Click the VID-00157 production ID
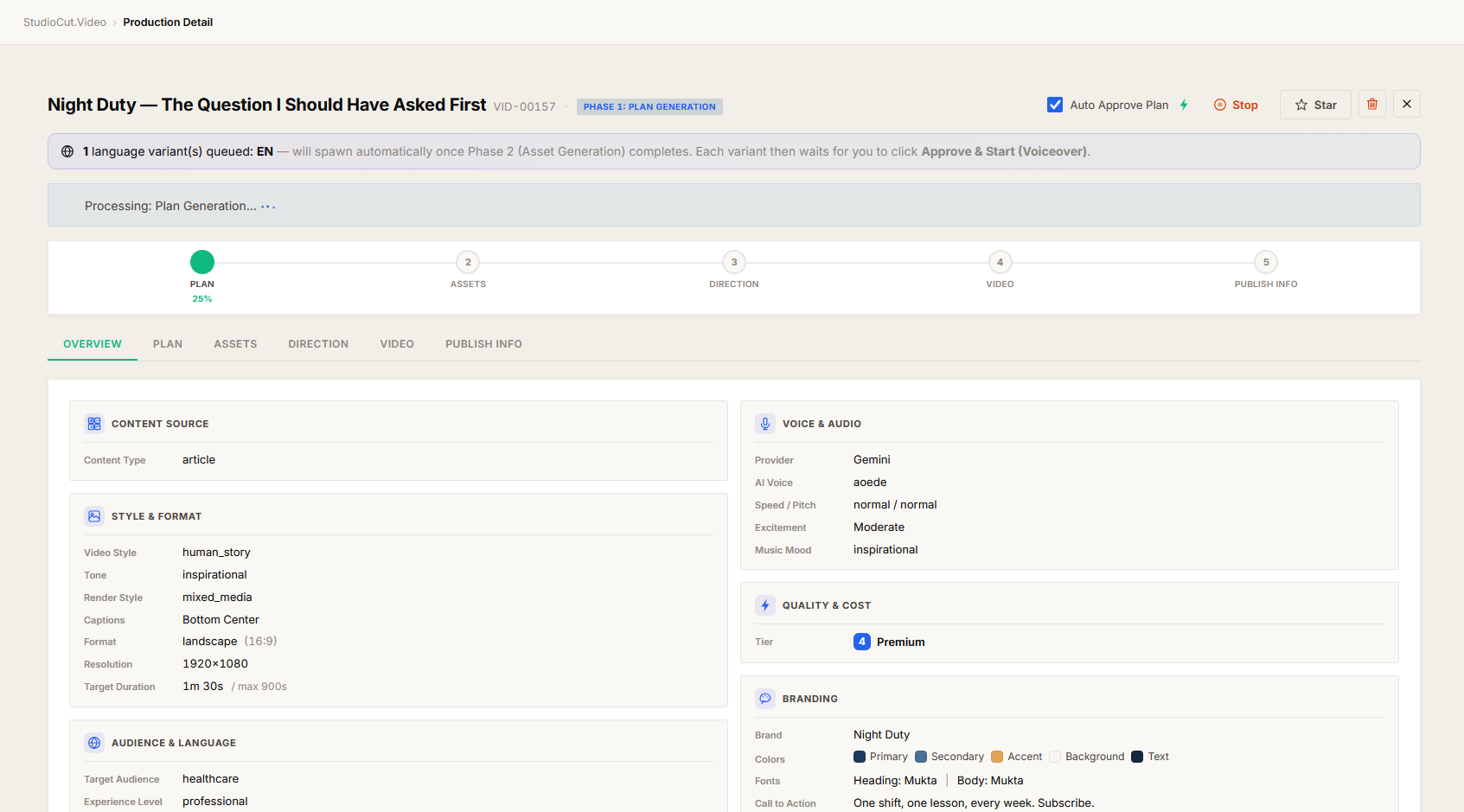The width and height of the screenshot is (1464, 812). pyautogui.click(x=525, y=106)
